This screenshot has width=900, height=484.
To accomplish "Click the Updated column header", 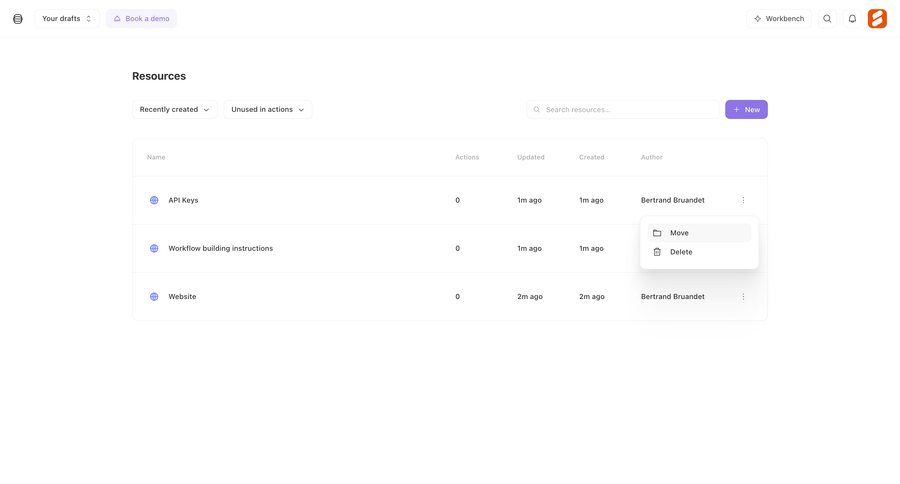I will [530, 157].
